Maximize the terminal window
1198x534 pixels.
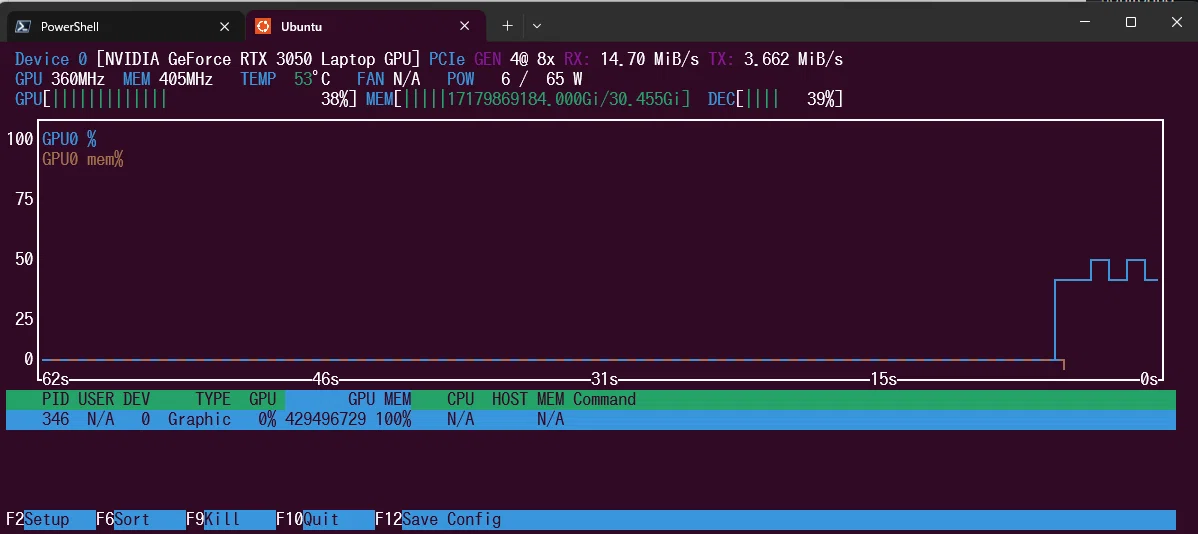tap(1131, 22)
